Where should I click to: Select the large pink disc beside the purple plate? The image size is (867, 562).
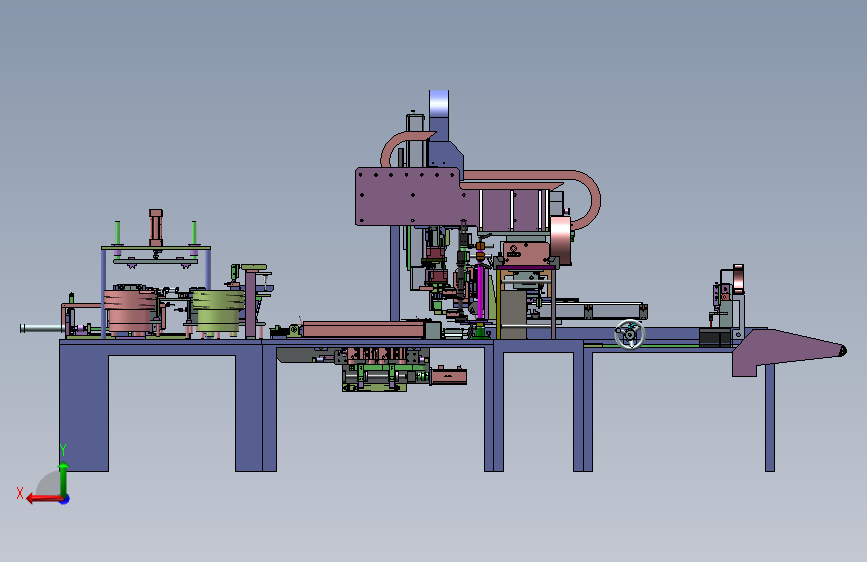click(561, 240)
